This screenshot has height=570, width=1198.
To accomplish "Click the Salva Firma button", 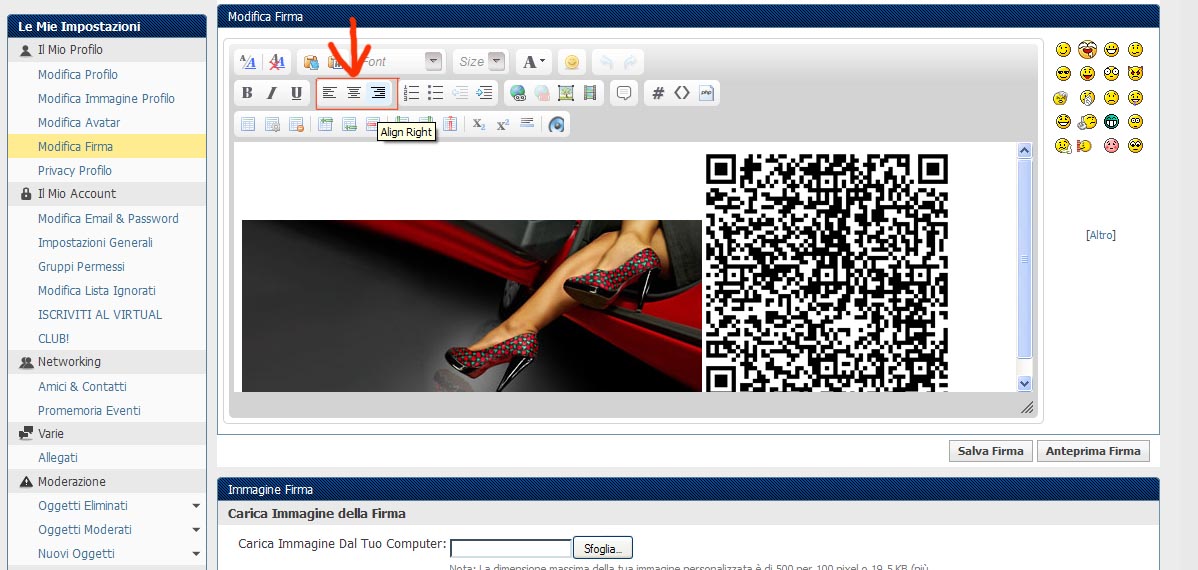I will (990, 451).
